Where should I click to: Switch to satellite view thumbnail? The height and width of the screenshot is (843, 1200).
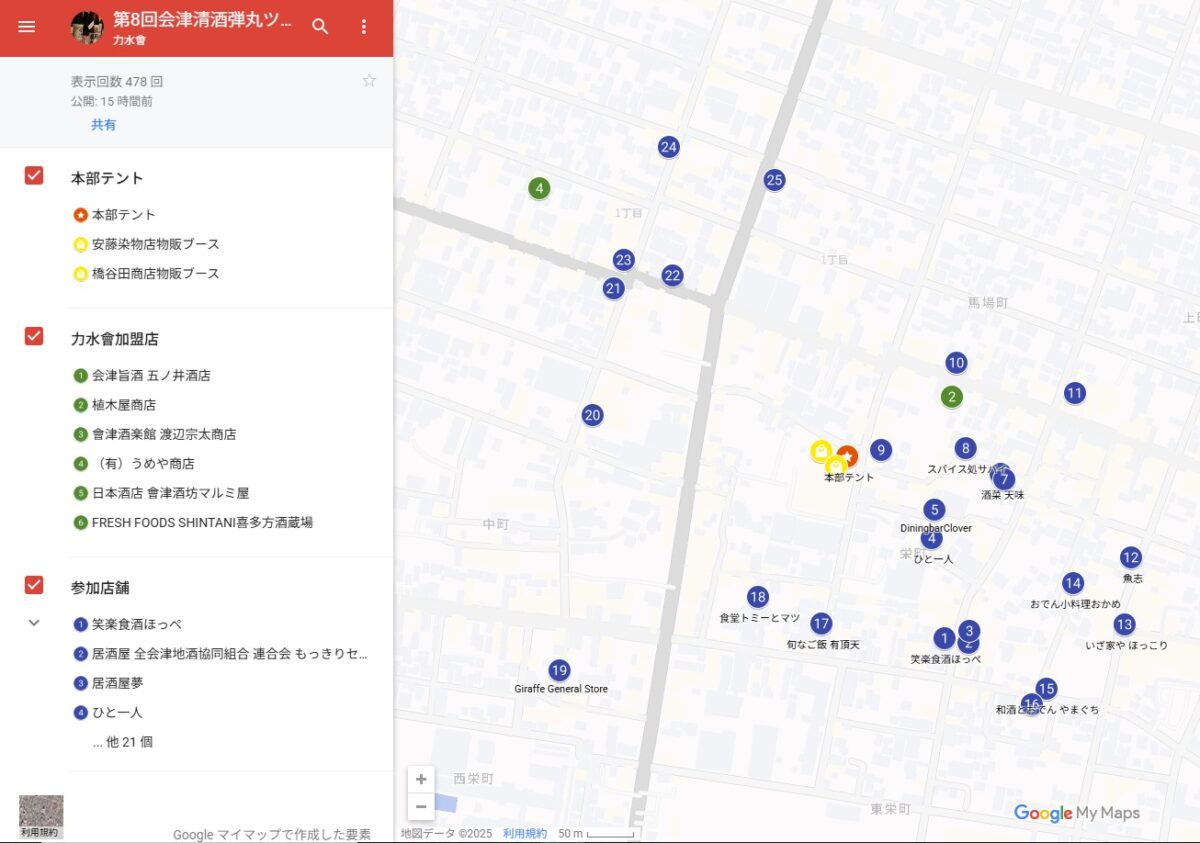41,817
